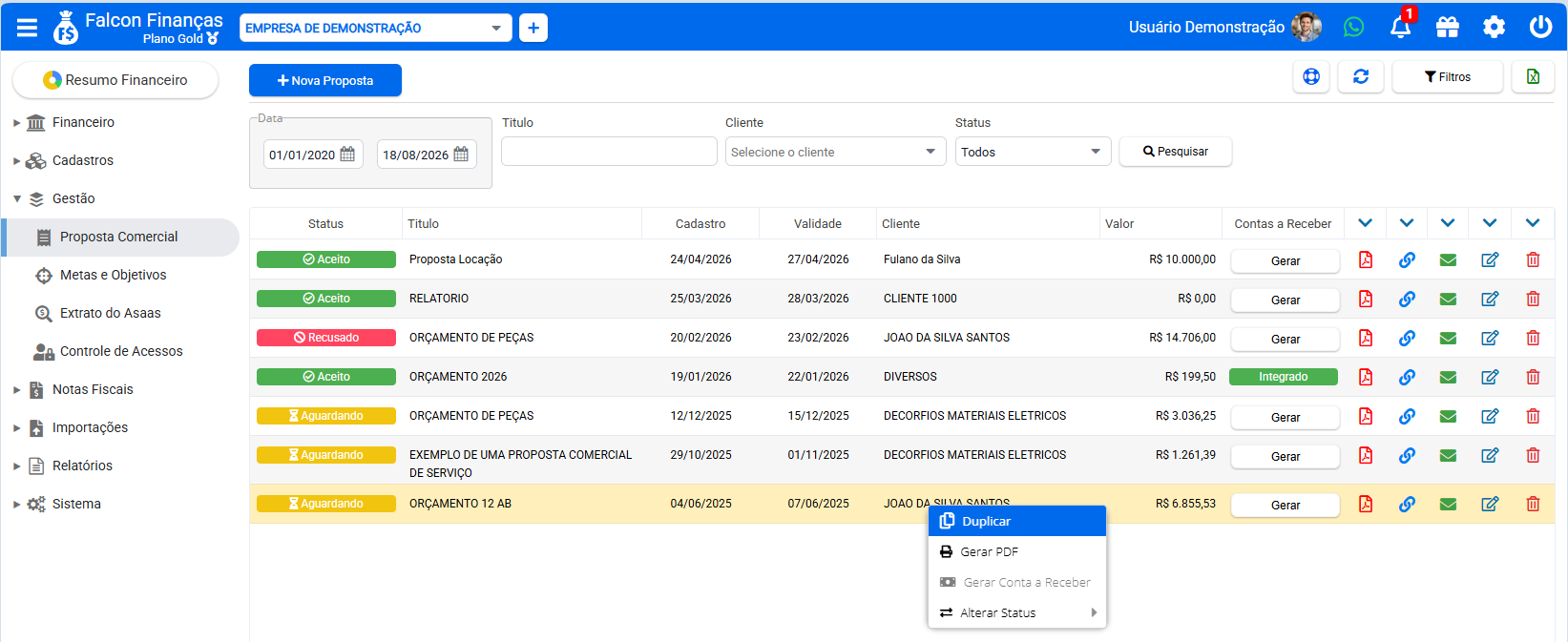This screenshot has width=1568, height=642.
Task: Sort by the Validade column header
Action: click(x=818, y=224)
